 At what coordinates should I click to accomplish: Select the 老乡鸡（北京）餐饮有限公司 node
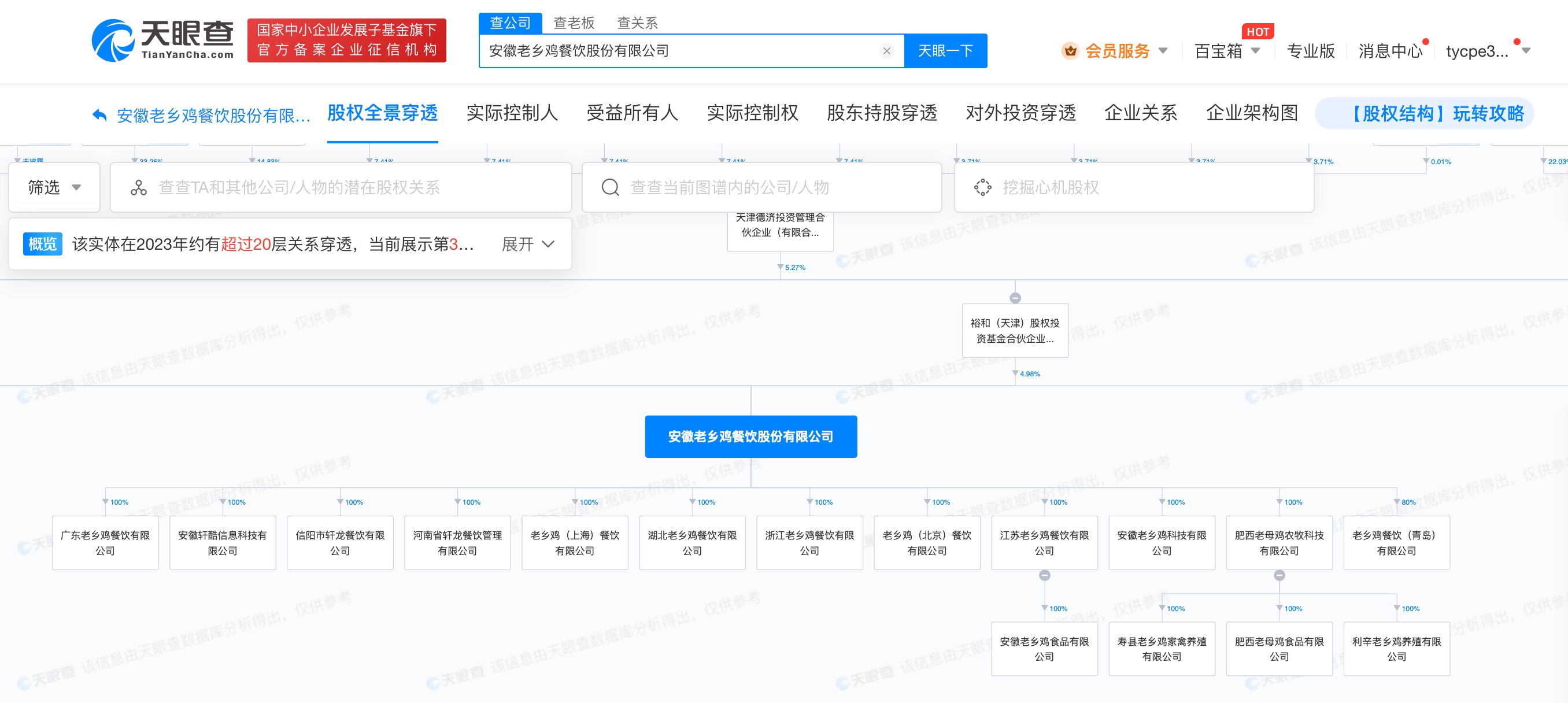point(927,543)
